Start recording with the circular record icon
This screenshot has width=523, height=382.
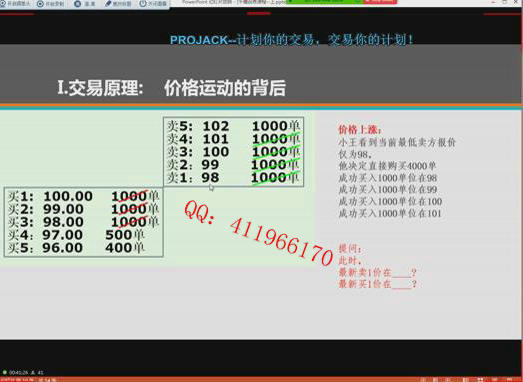40,4
